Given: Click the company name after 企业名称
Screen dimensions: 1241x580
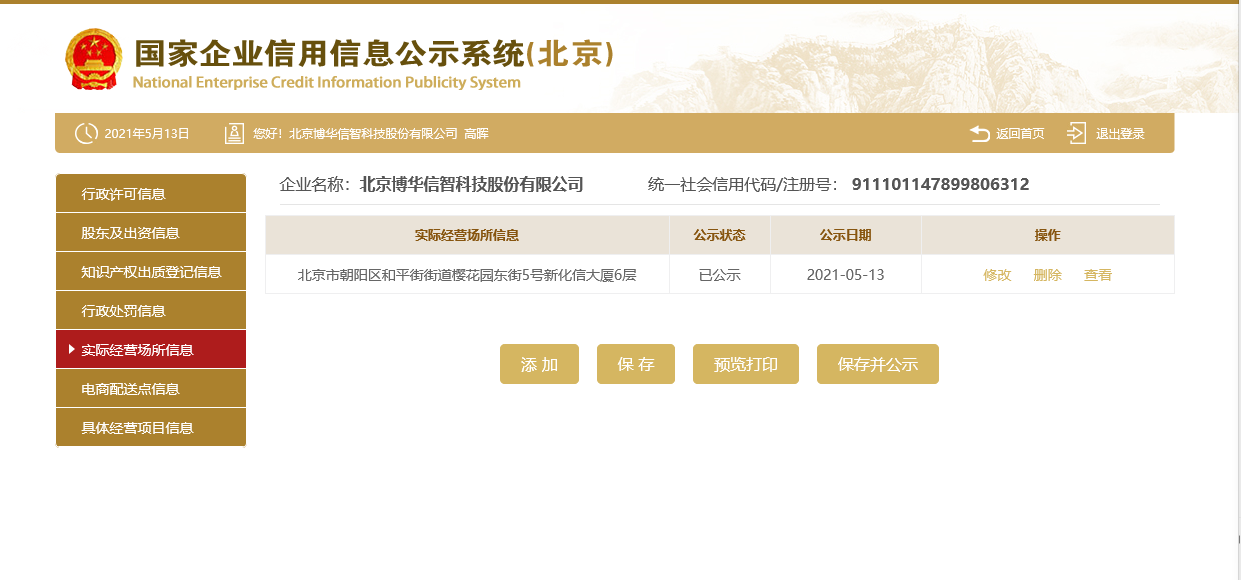Looking at the screenshot, I should [x=471, y=184].
